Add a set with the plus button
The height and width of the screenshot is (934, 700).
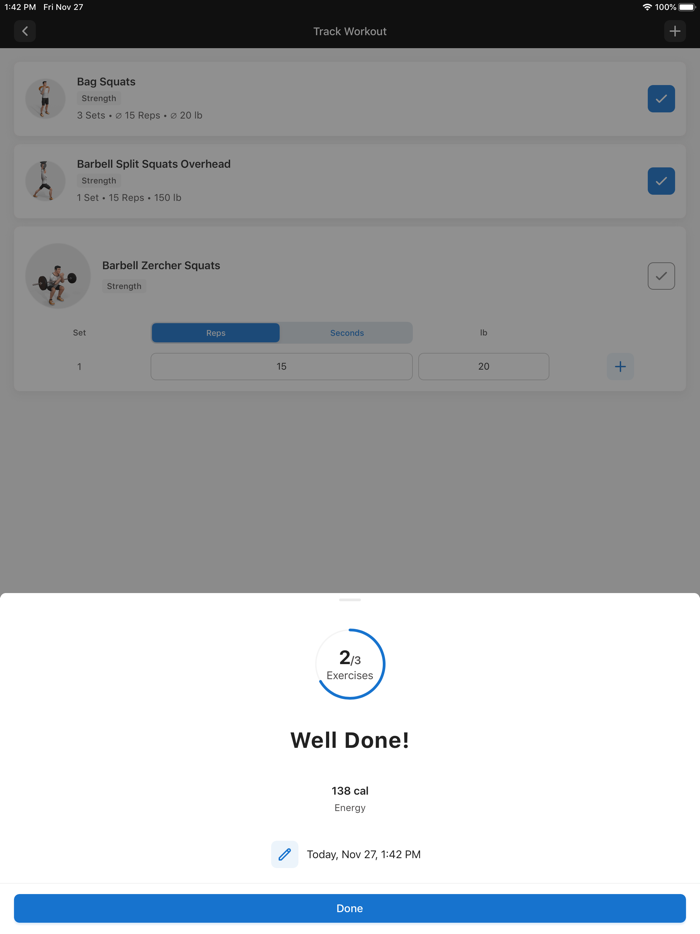(x=620, y=366)
